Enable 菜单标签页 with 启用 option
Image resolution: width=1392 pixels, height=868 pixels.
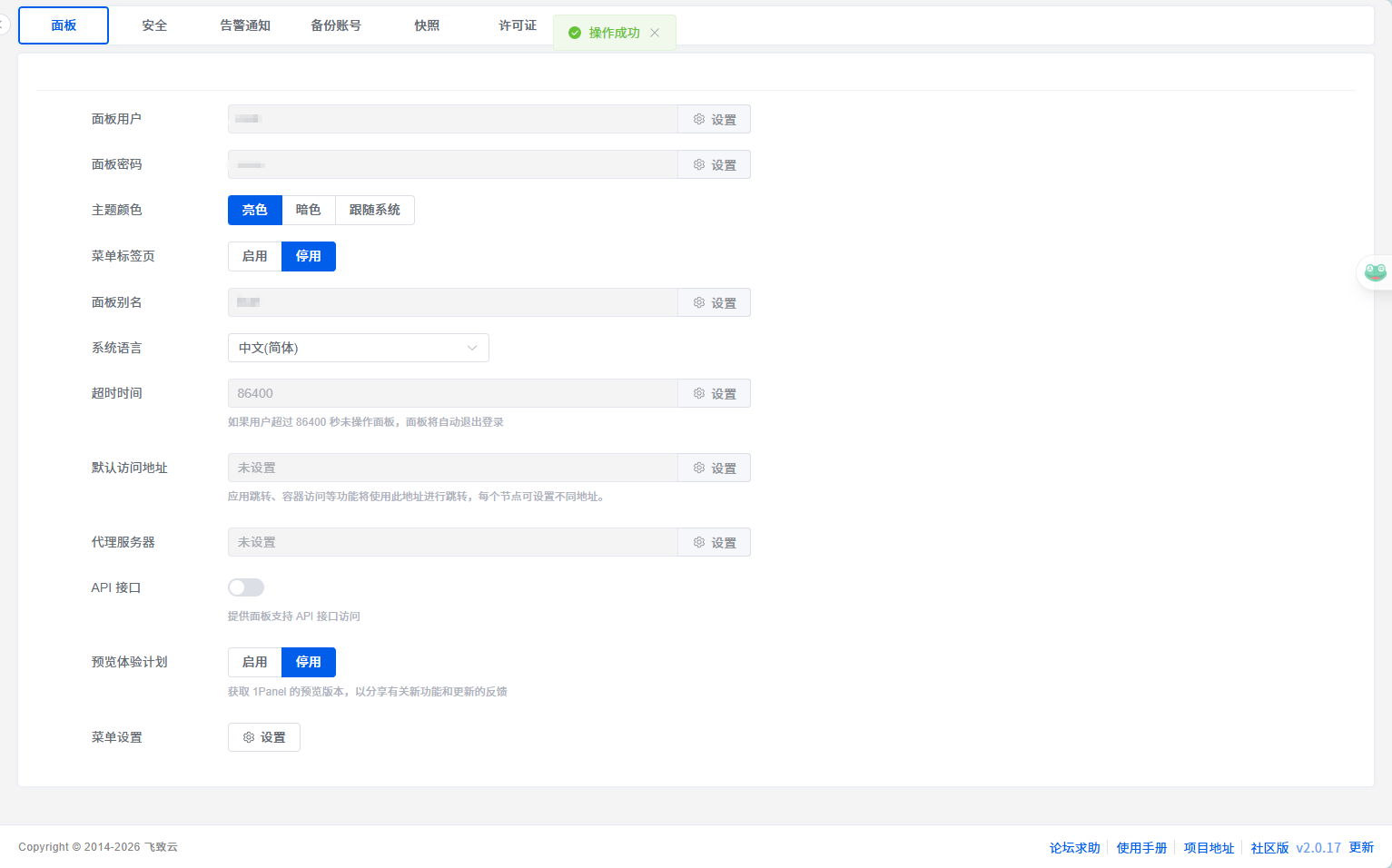click(254, 256)
